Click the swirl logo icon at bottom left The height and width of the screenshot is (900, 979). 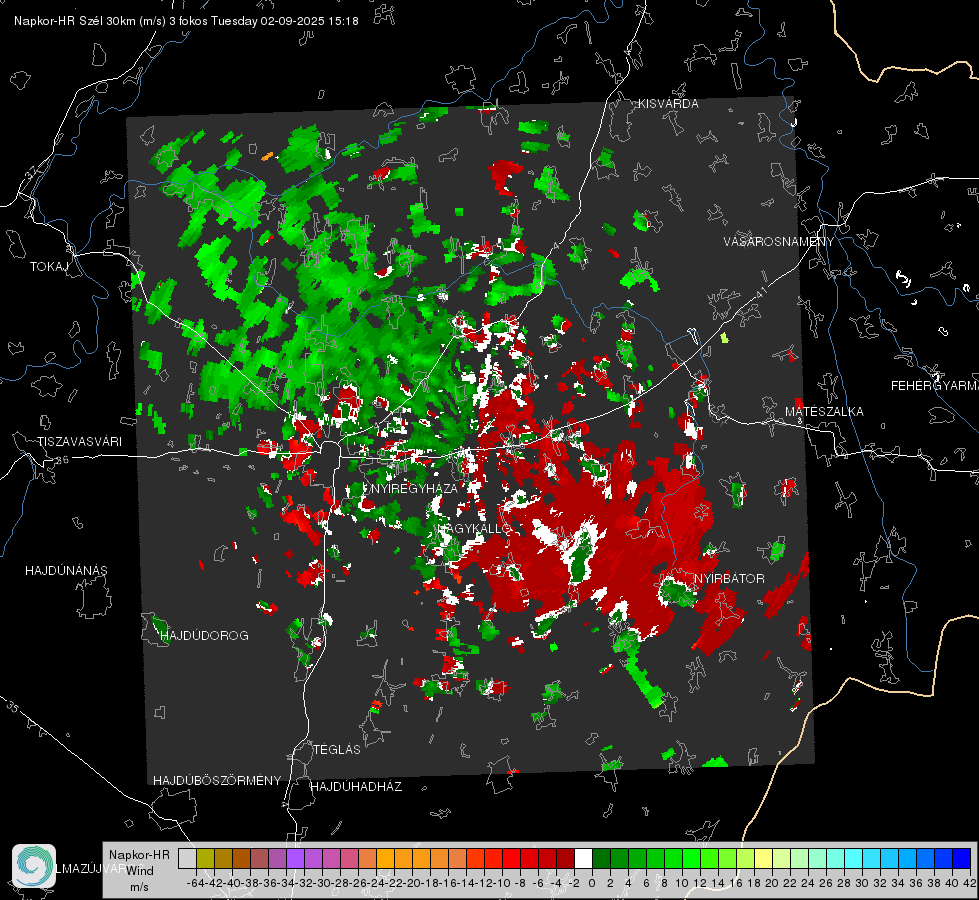click(x=34, y=866)
